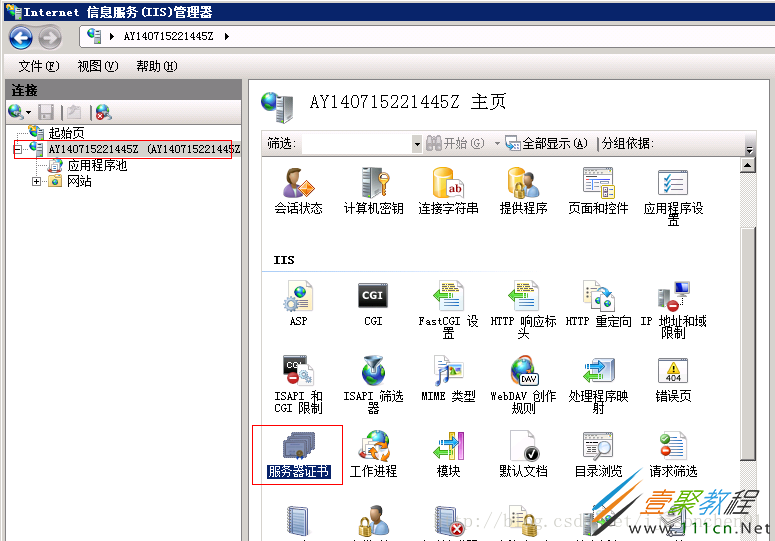Open the 文件(F) menu
The image size is (775, 541).
pos(39,66)
